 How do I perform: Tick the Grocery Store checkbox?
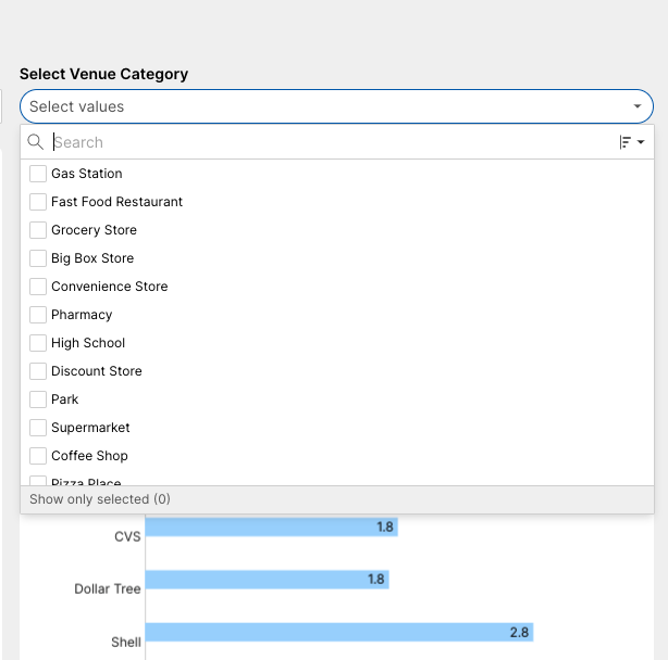click(x=38, y=230)
